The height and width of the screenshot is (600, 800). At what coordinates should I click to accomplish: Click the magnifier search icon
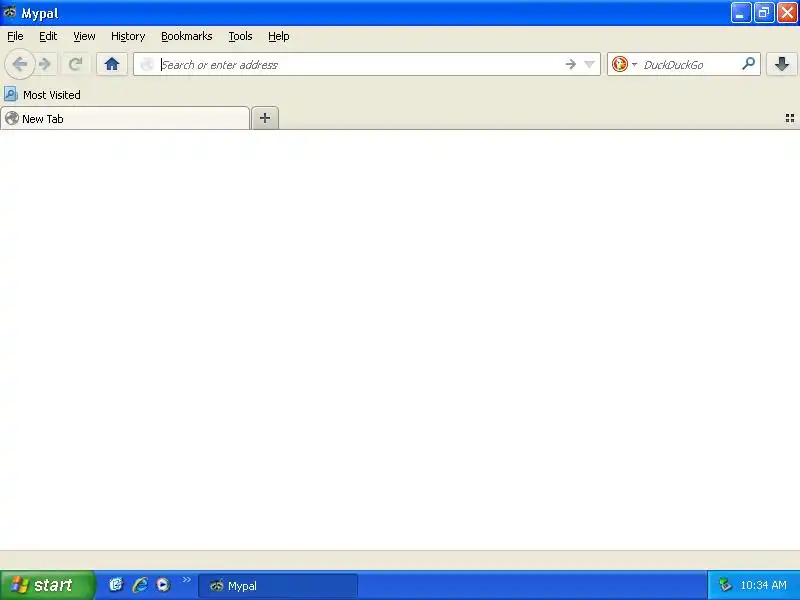point(748,64)
